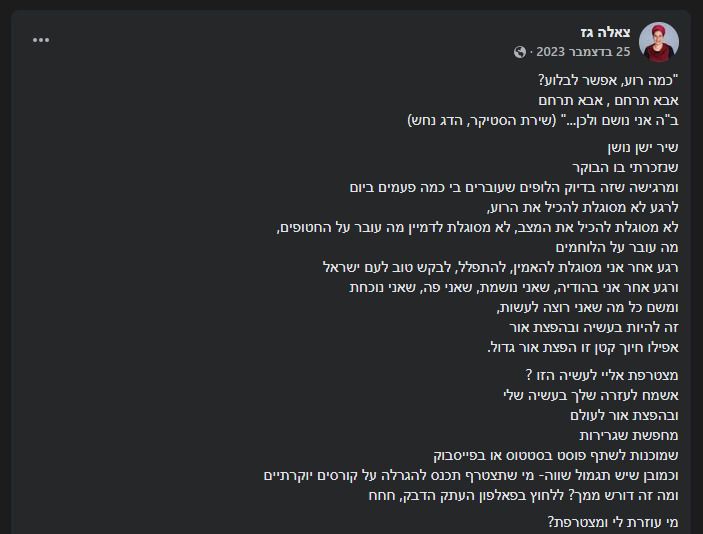Open the profile picture of צאלה גז

coord(658,42)
